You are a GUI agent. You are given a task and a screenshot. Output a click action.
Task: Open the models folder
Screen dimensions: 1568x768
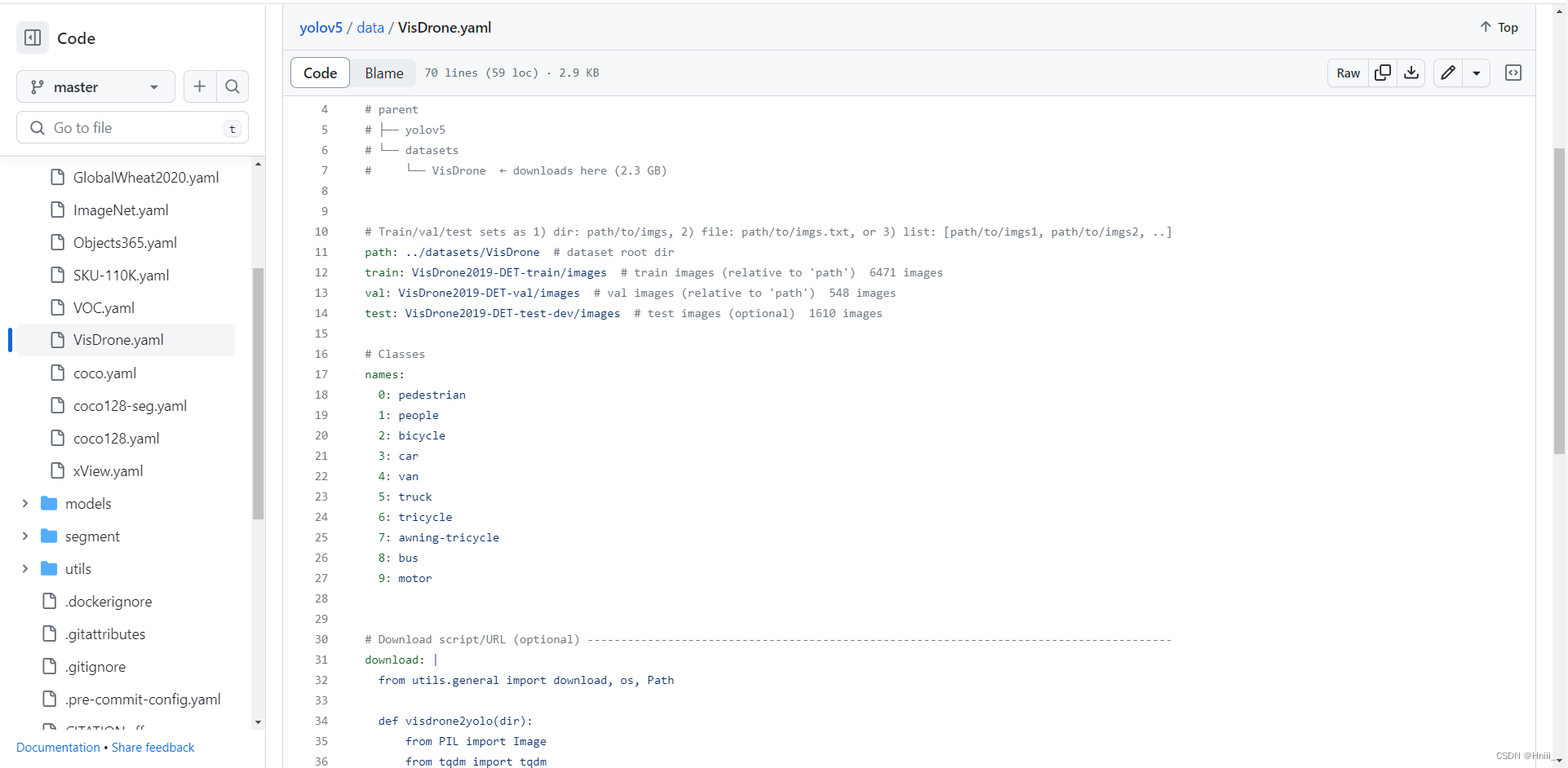88,503
